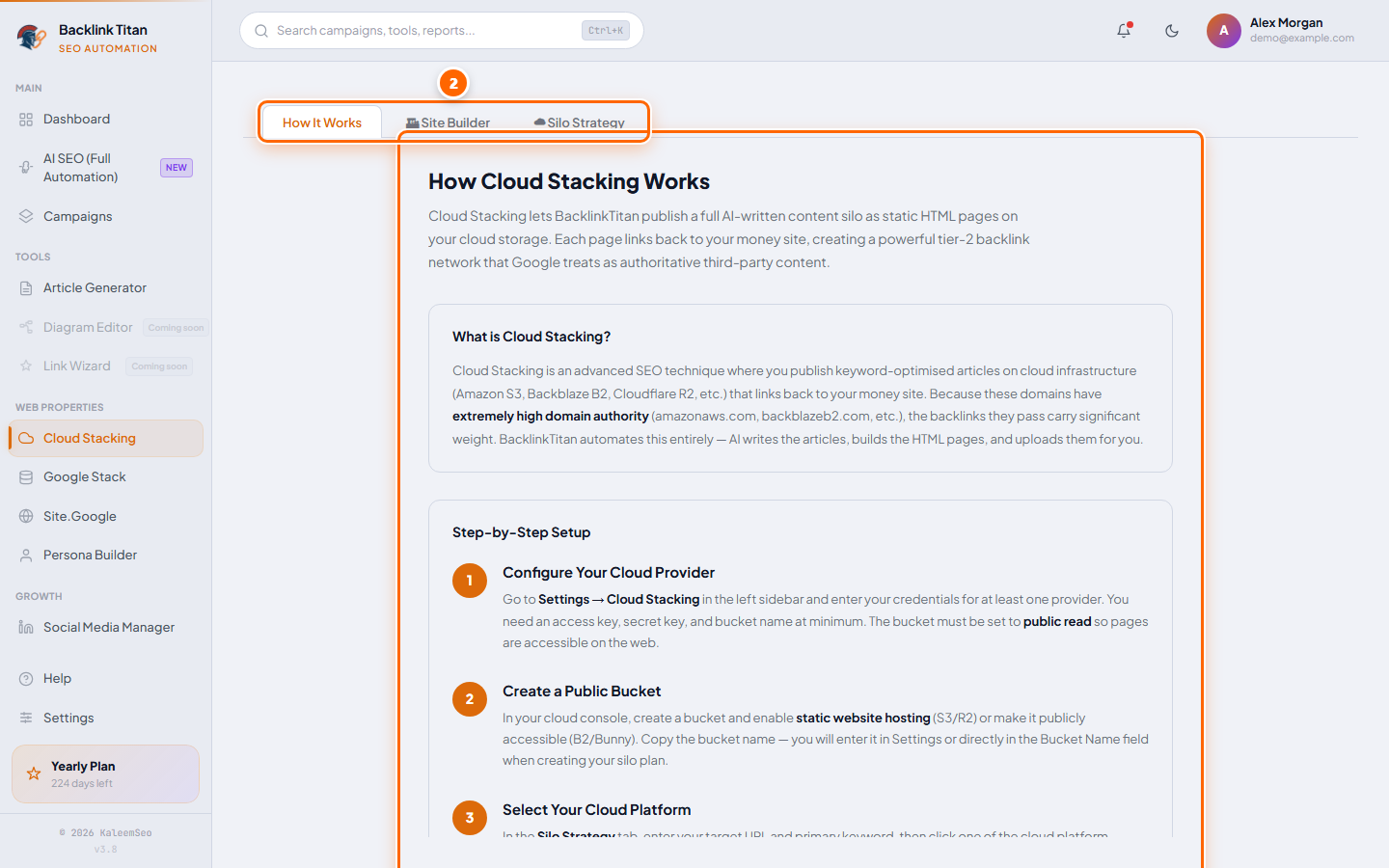Click the Cloud Stacking cloud icon in the sidebar
The image size is (1389, 868).
[26, 438]
